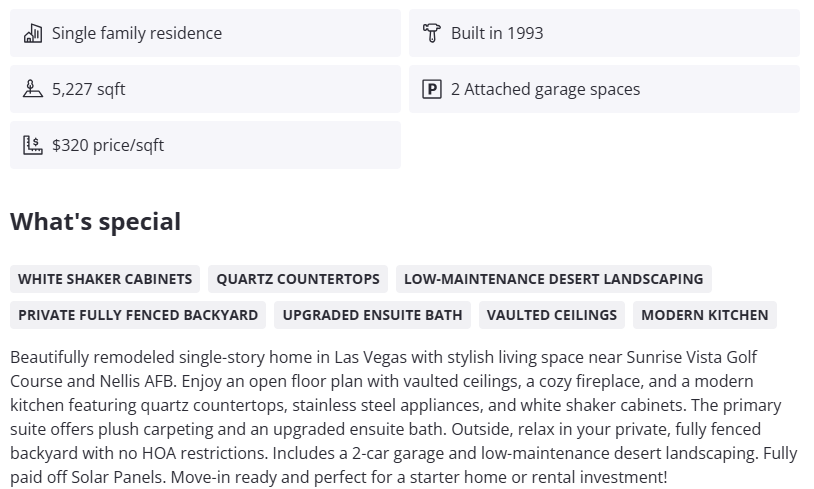The height and width of the screenshot is (489, 814).
Task: Click the Low-Maintenance Desert Landscaping tag
Action: click(x=553, y=279)
